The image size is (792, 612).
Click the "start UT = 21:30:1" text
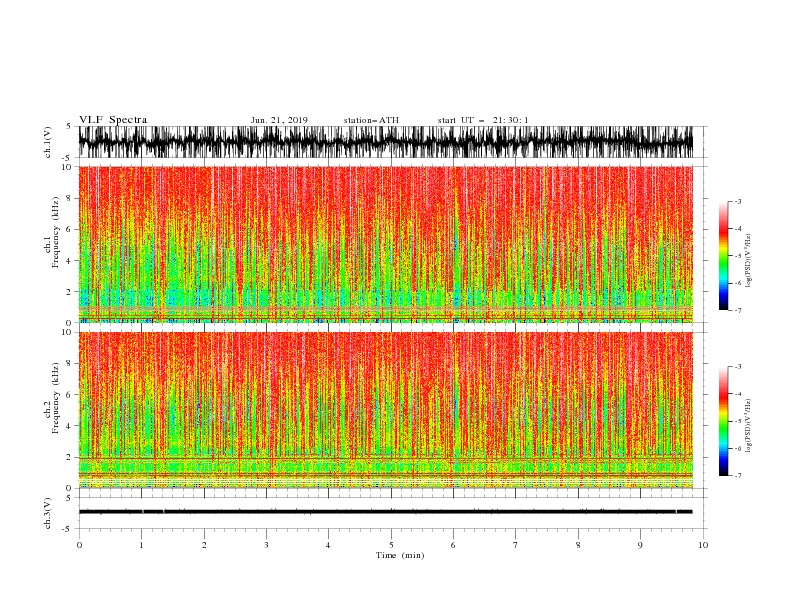(483, 120)
